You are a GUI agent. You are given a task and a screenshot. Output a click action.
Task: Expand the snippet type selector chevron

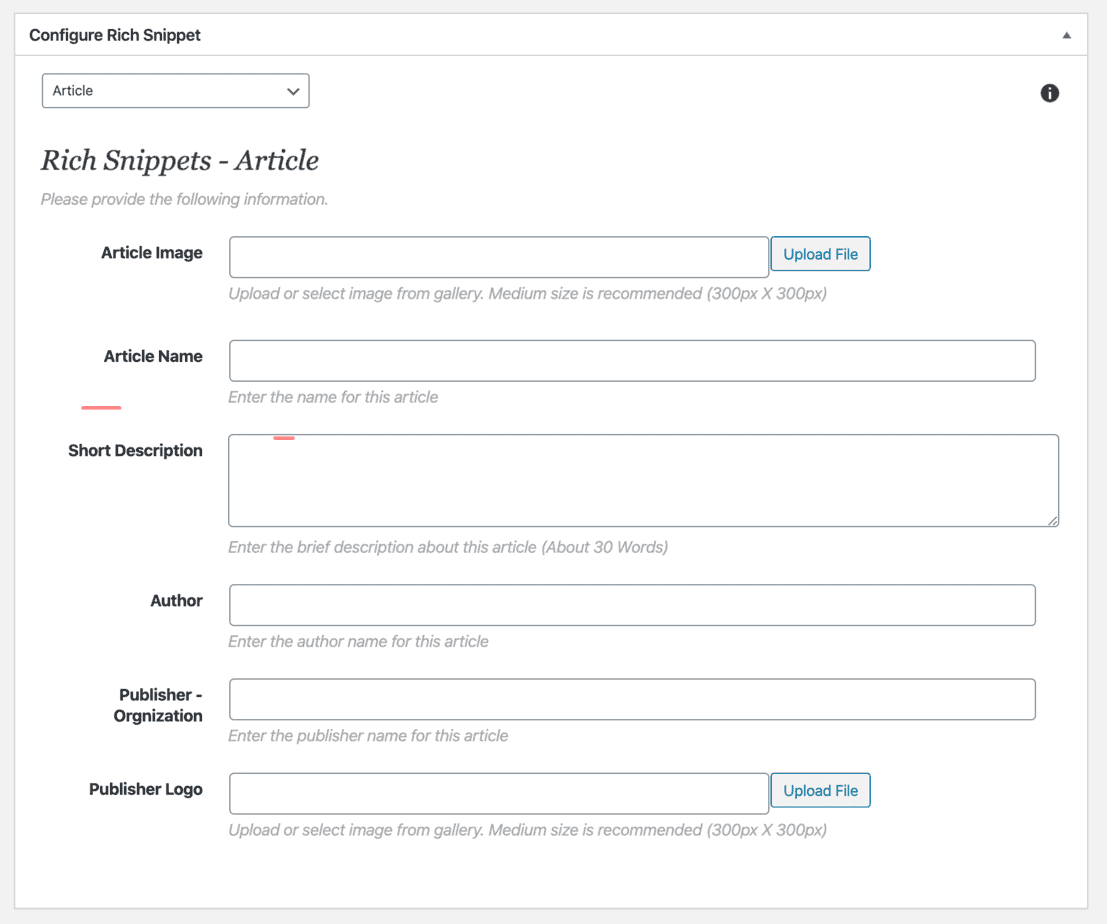click(293, 90)
